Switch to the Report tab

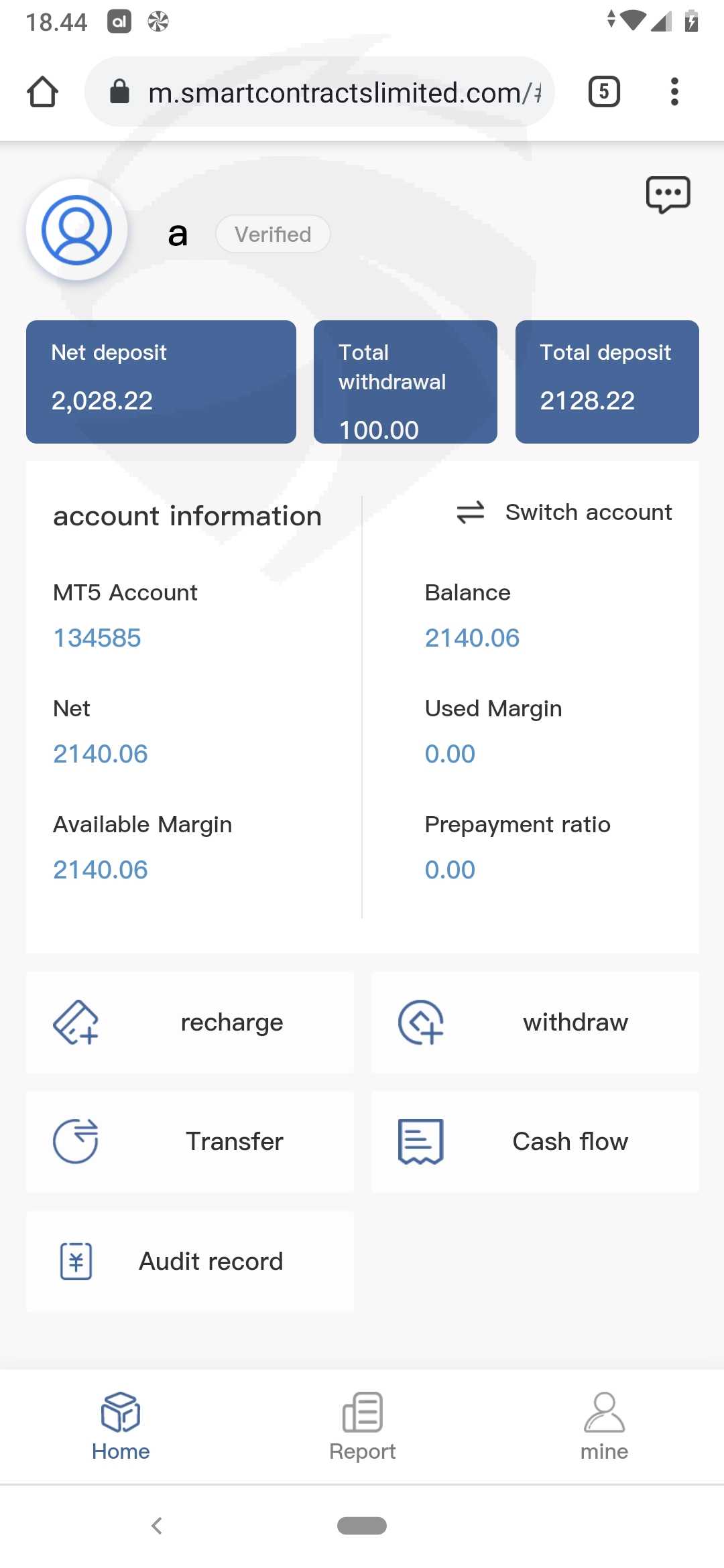362,1425
